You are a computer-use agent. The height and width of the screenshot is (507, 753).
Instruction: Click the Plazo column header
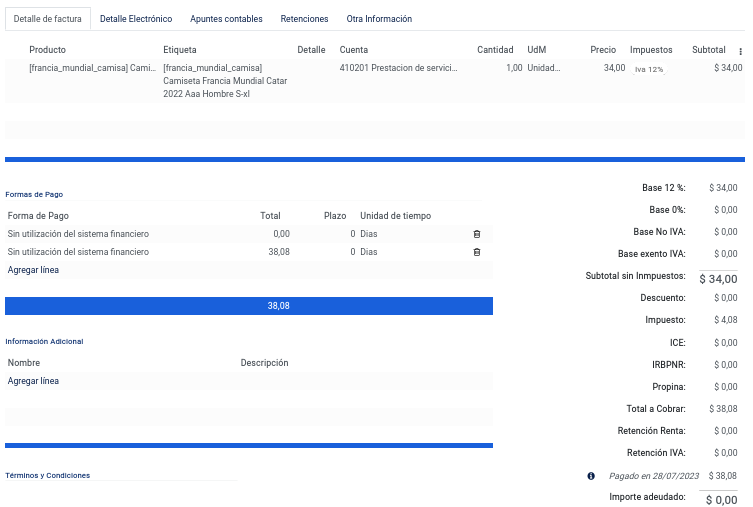[x=335, y=216]
